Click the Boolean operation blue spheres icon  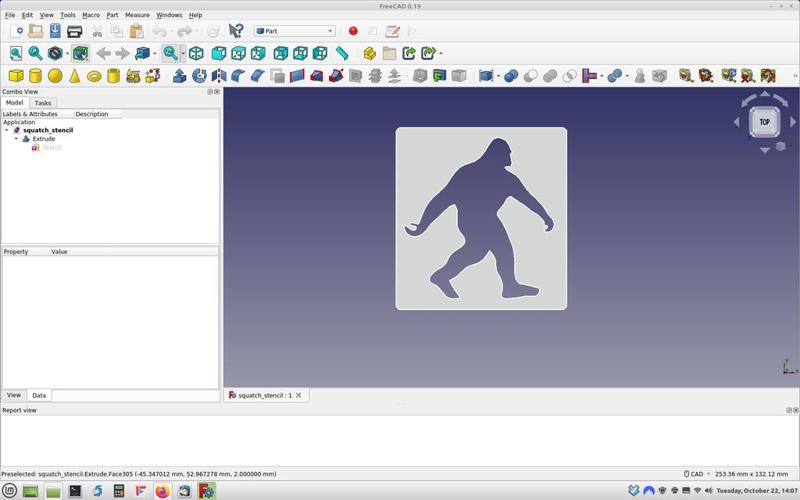coord(511,76)
